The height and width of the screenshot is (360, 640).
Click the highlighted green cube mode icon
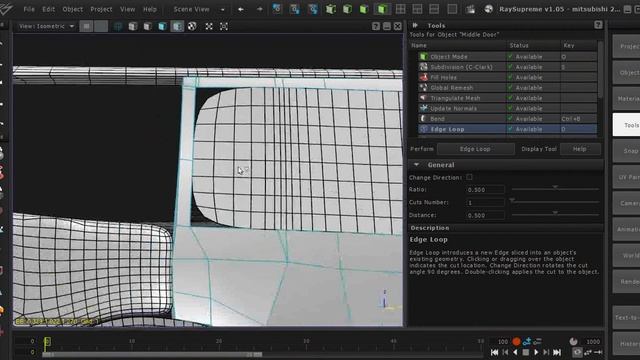tap(381, 9)
